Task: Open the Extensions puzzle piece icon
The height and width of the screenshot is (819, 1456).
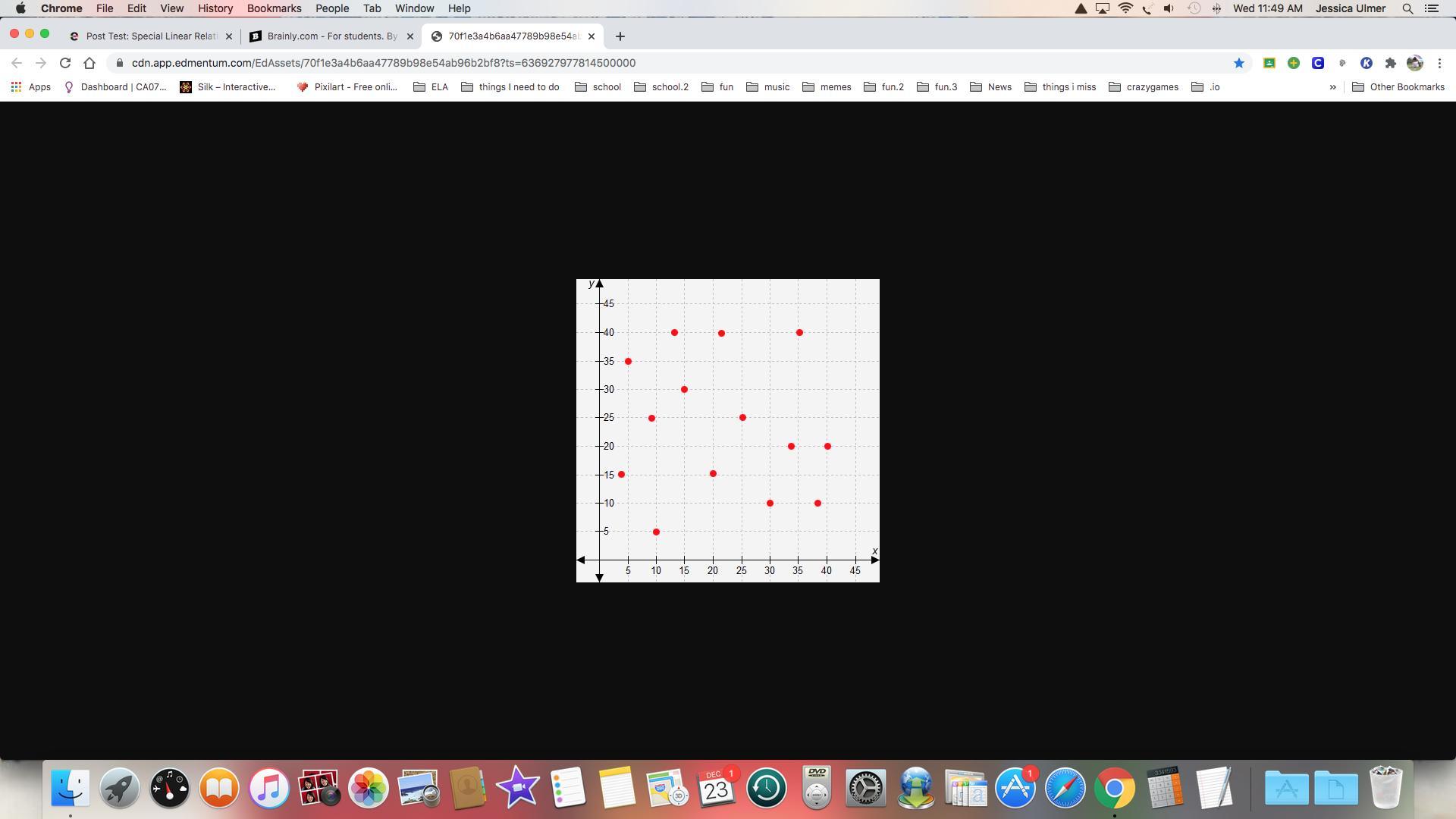Action: pos(1390,63)
